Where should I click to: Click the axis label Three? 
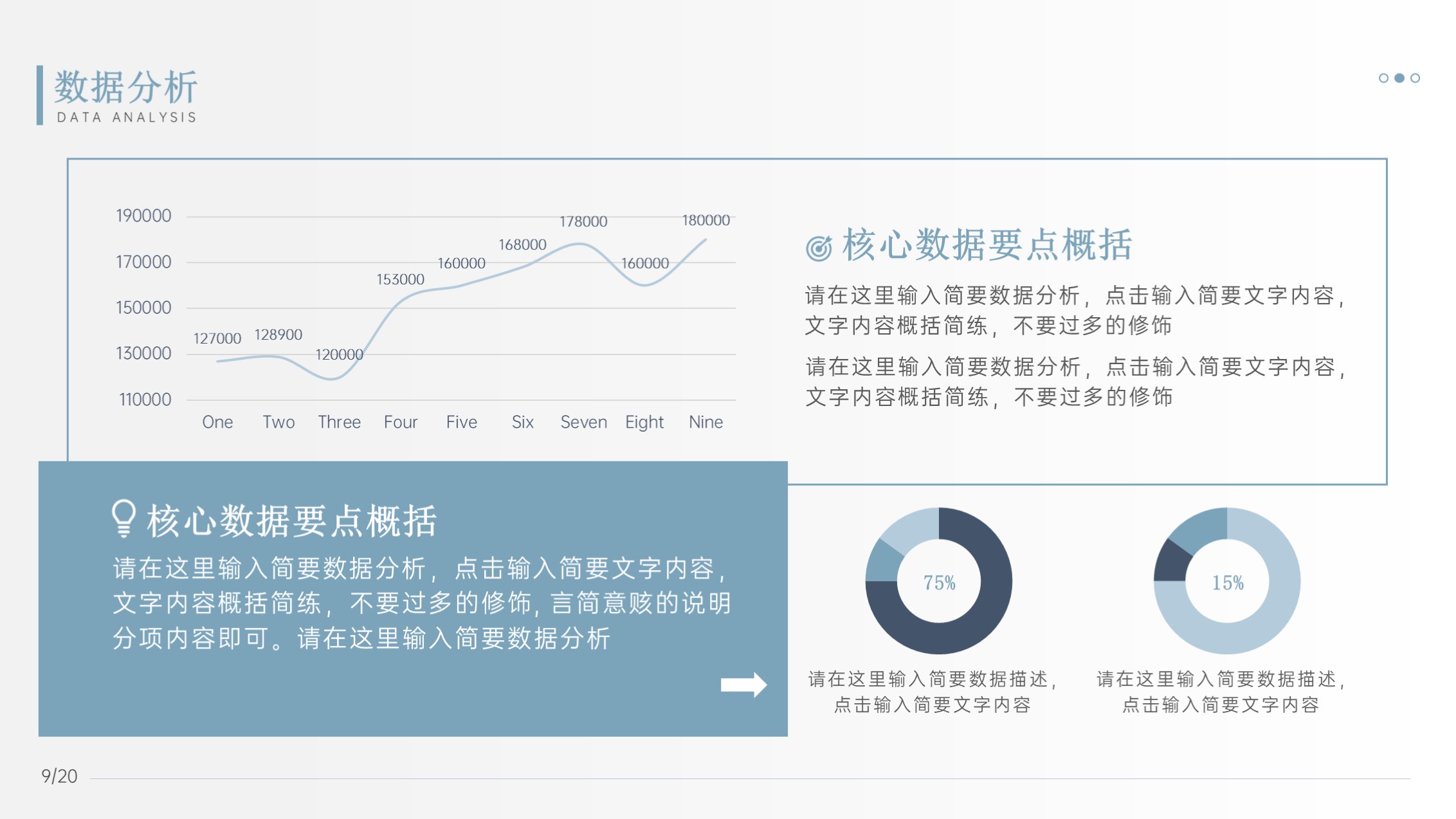coord(339,422)
